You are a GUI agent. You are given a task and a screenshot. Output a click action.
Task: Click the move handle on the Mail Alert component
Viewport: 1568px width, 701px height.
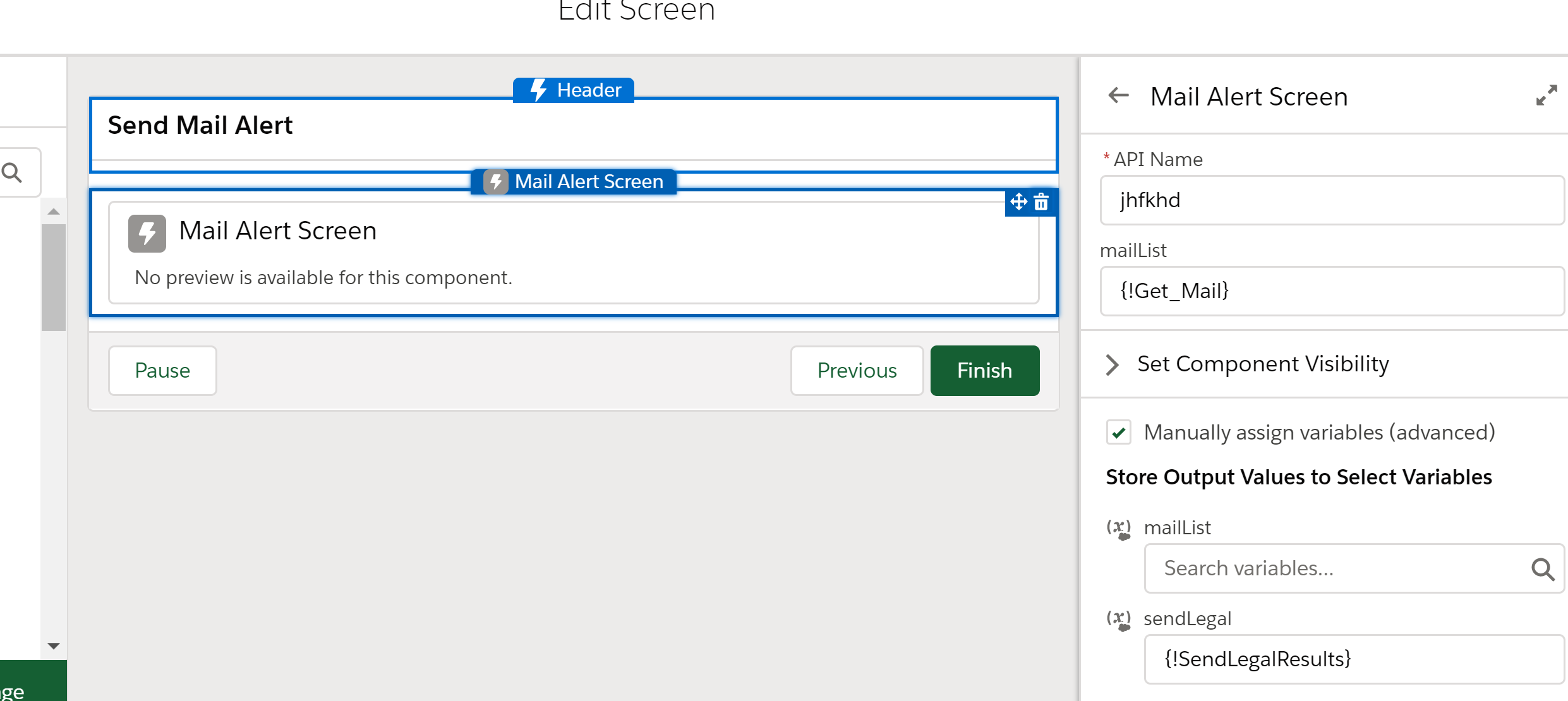point(1018,202)
